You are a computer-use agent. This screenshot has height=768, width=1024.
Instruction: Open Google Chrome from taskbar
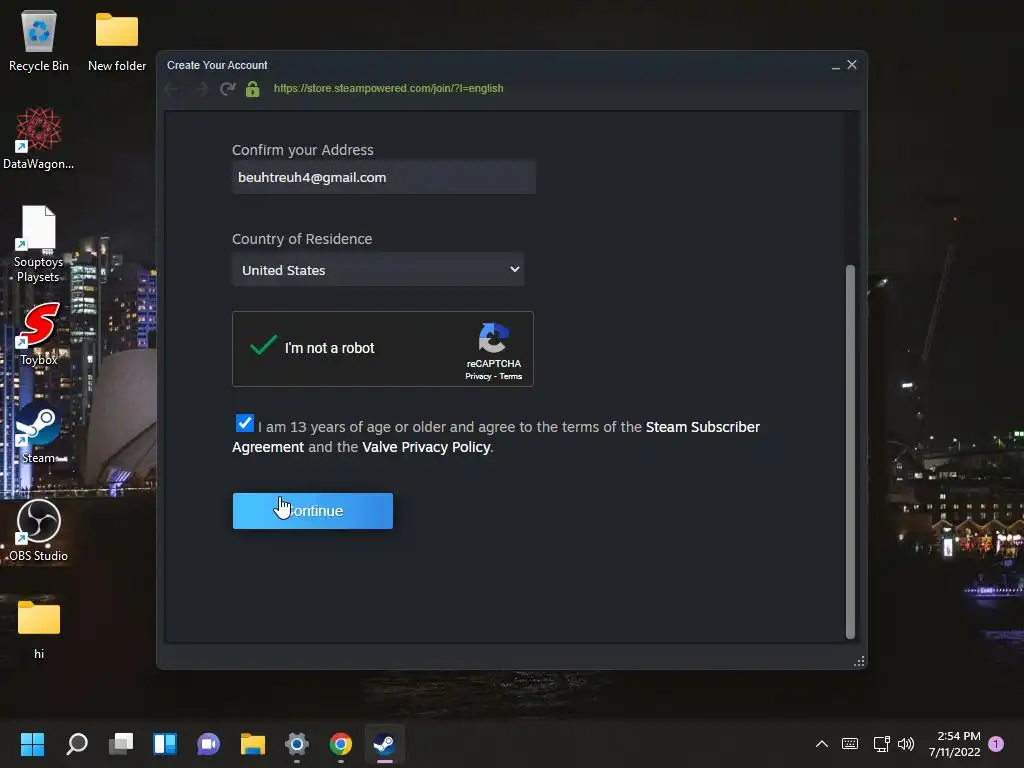tap(340, 744)
